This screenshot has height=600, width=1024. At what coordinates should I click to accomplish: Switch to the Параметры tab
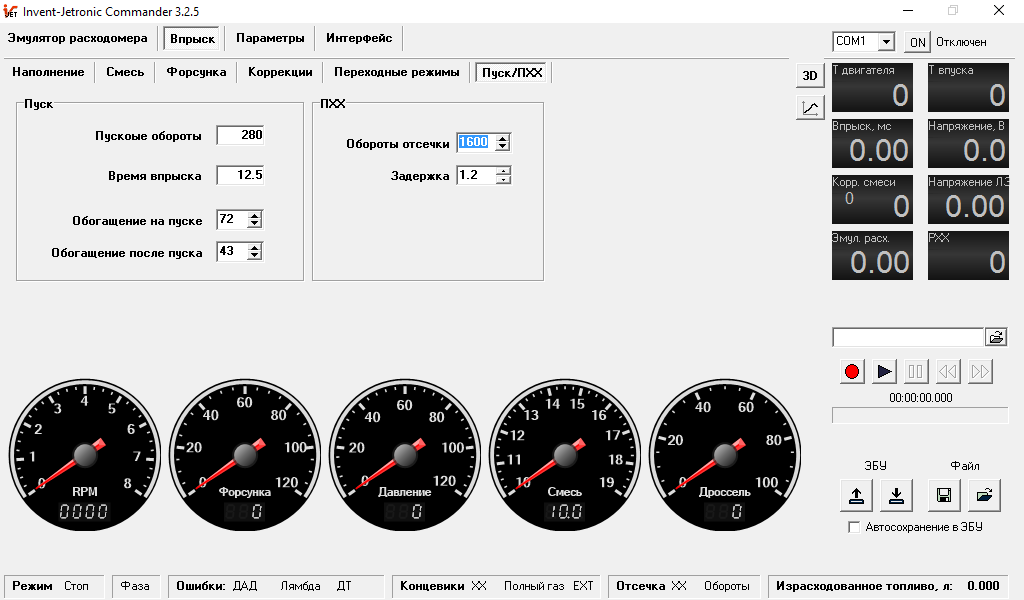point(270,38)
